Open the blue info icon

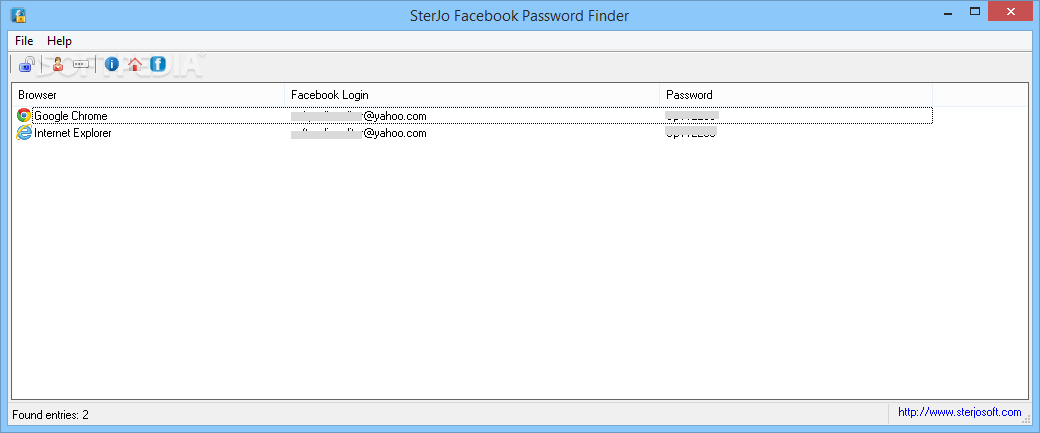[x=112, y=65]
